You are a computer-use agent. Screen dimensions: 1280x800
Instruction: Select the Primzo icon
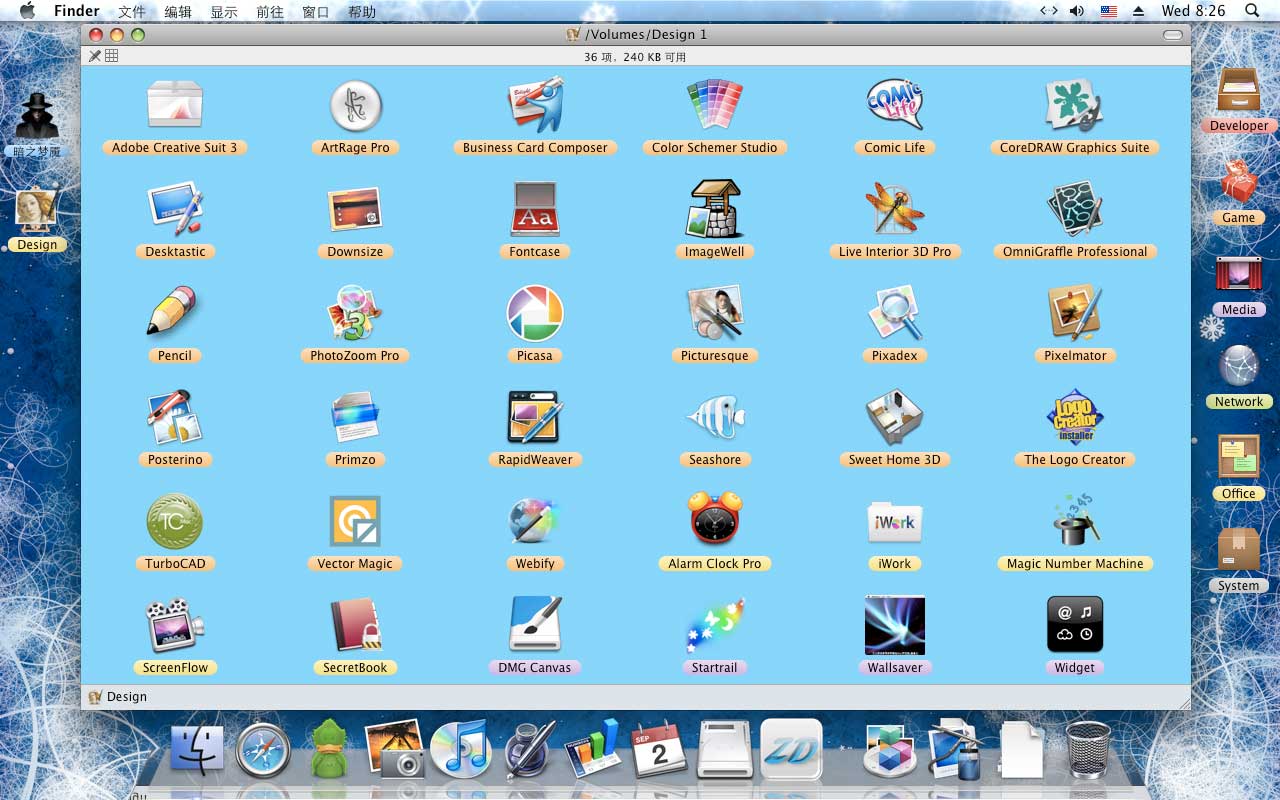click(355, 417)
